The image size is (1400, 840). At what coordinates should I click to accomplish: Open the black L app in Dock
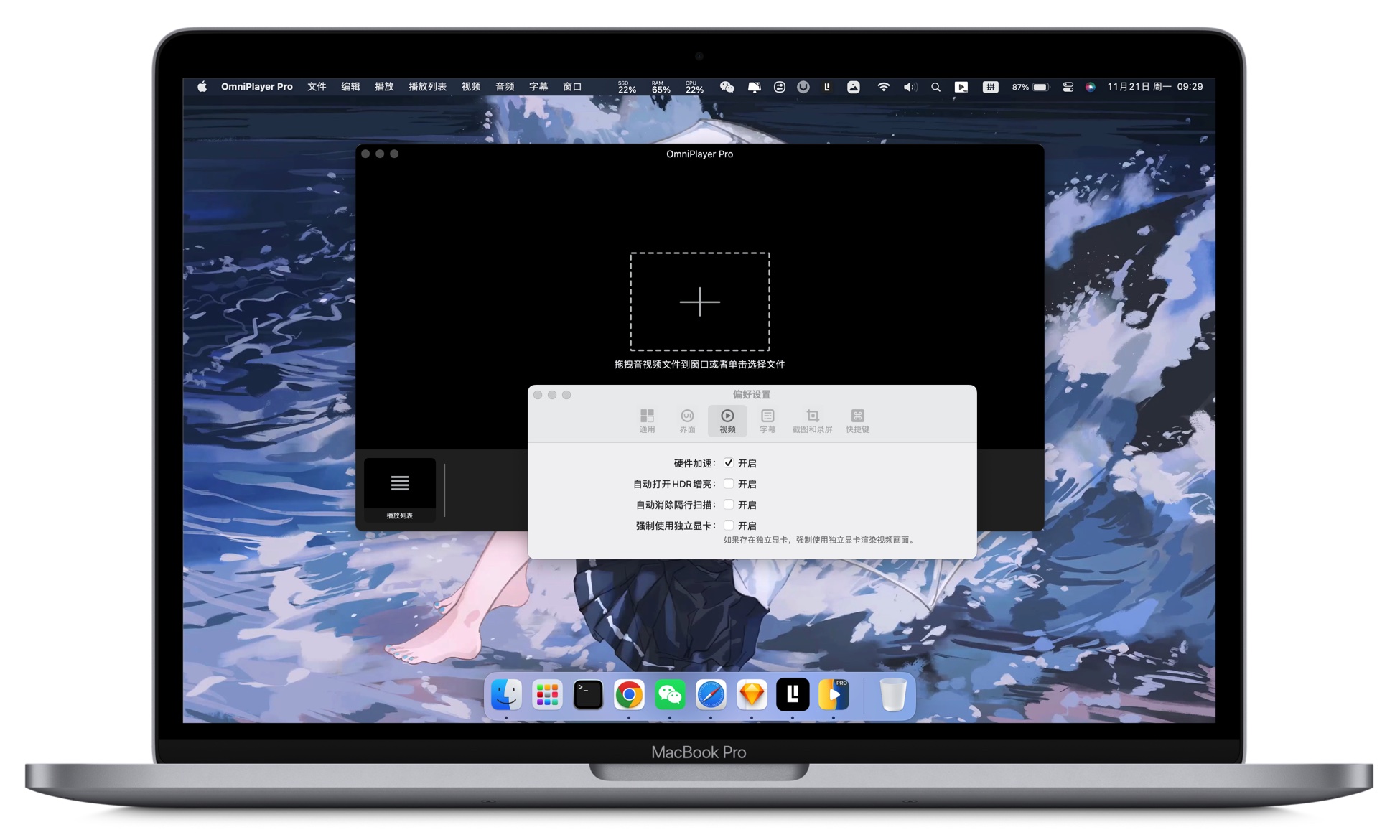(793, 694)
